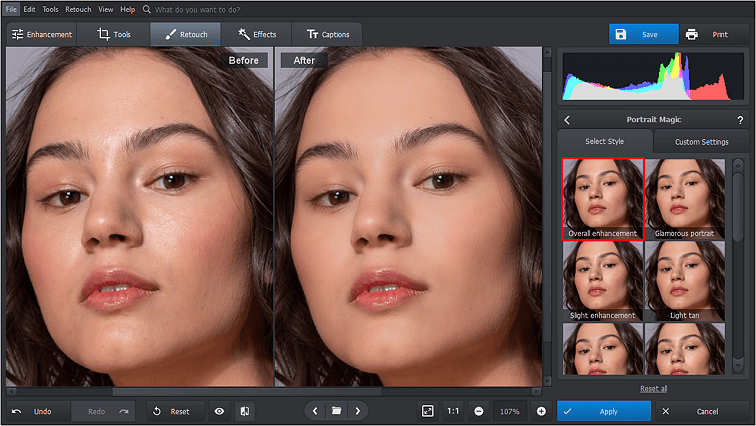Click the search magnifier icon
The image size is (756, 426).
(x=147, y=9)
